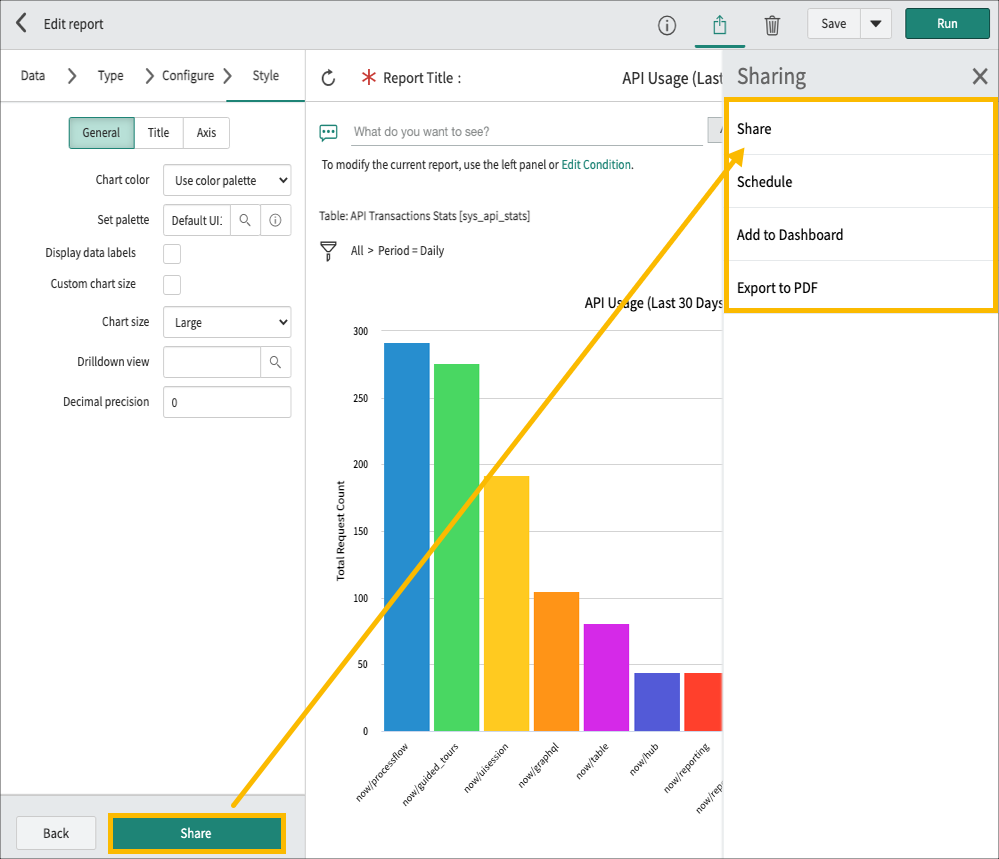
Task: Open the Edit Condition link
Action: click(596, 164)
